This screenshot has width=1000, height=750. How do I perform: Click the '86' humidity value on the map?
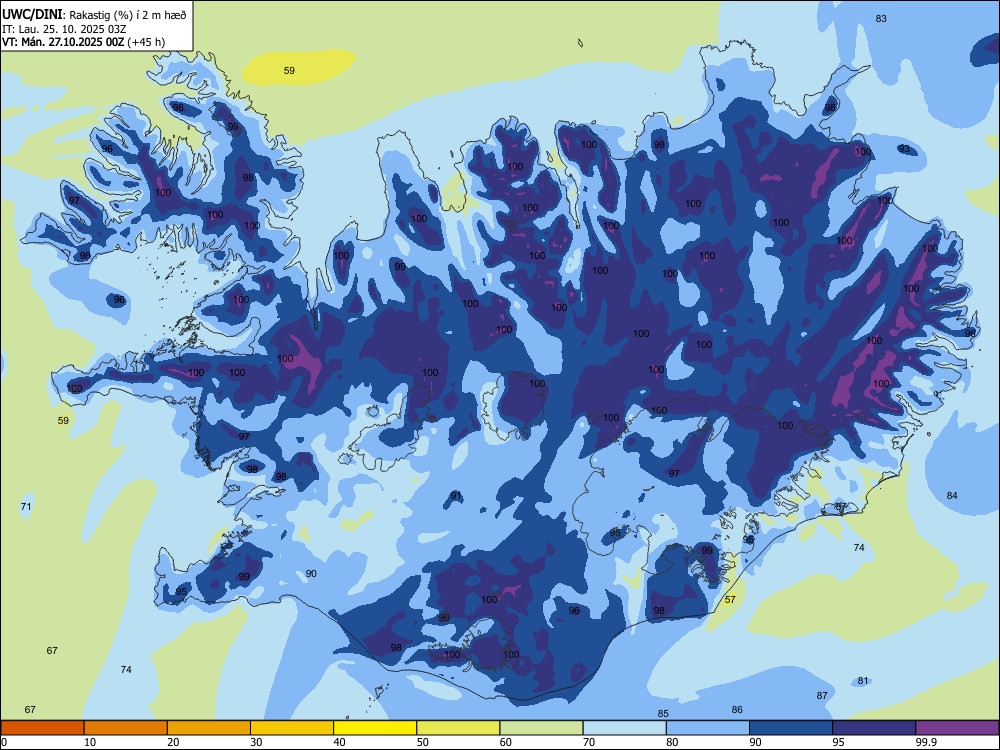737,709
